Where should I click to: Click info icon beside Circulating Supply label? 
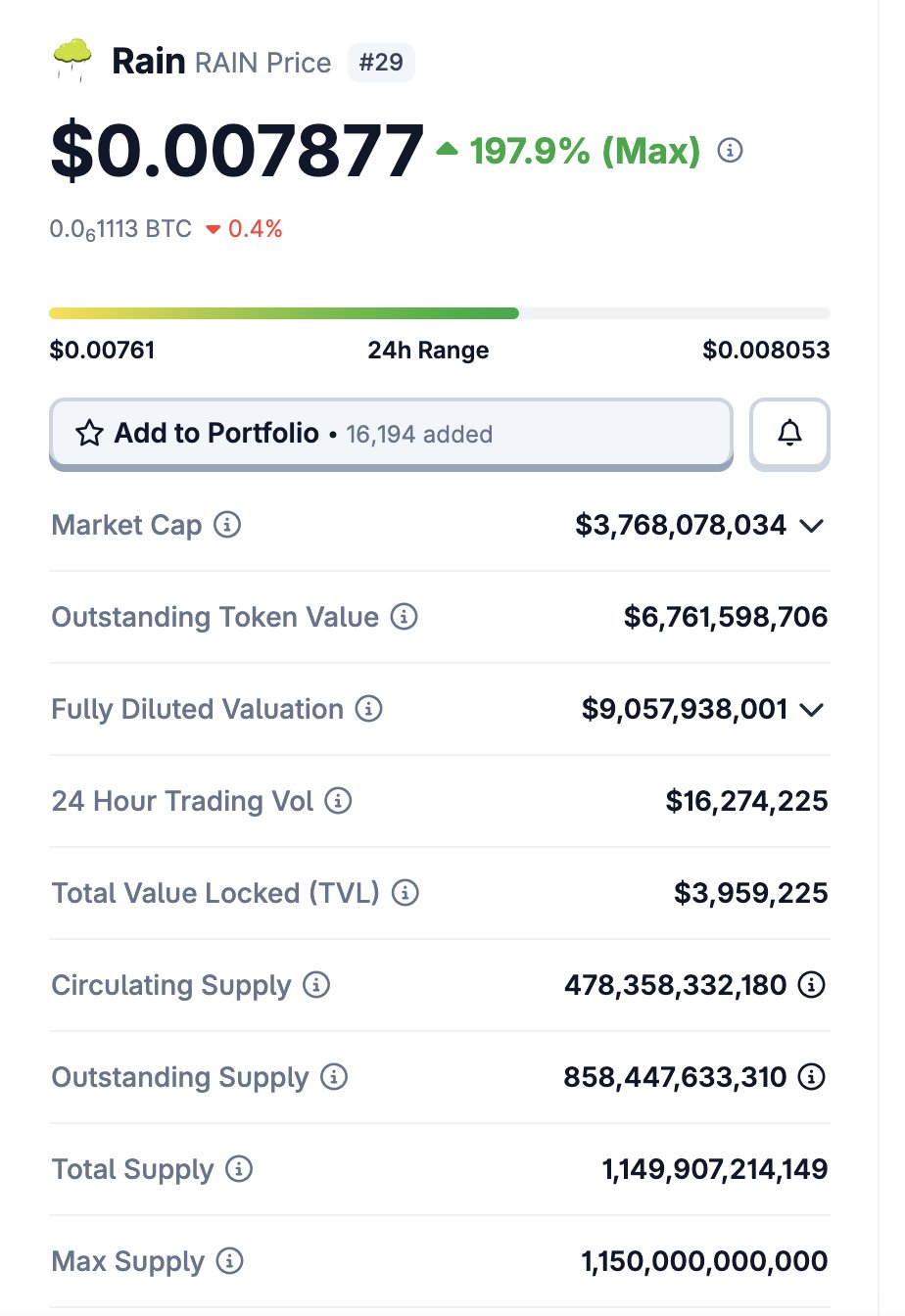[x=316, y=985]
